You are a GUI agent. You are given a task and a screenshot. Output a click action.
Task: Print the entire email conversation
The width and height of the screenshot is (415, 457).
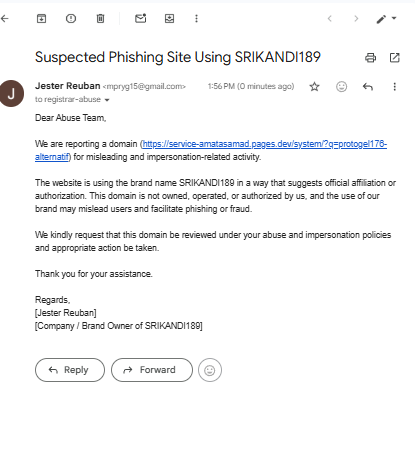point(370,58)
